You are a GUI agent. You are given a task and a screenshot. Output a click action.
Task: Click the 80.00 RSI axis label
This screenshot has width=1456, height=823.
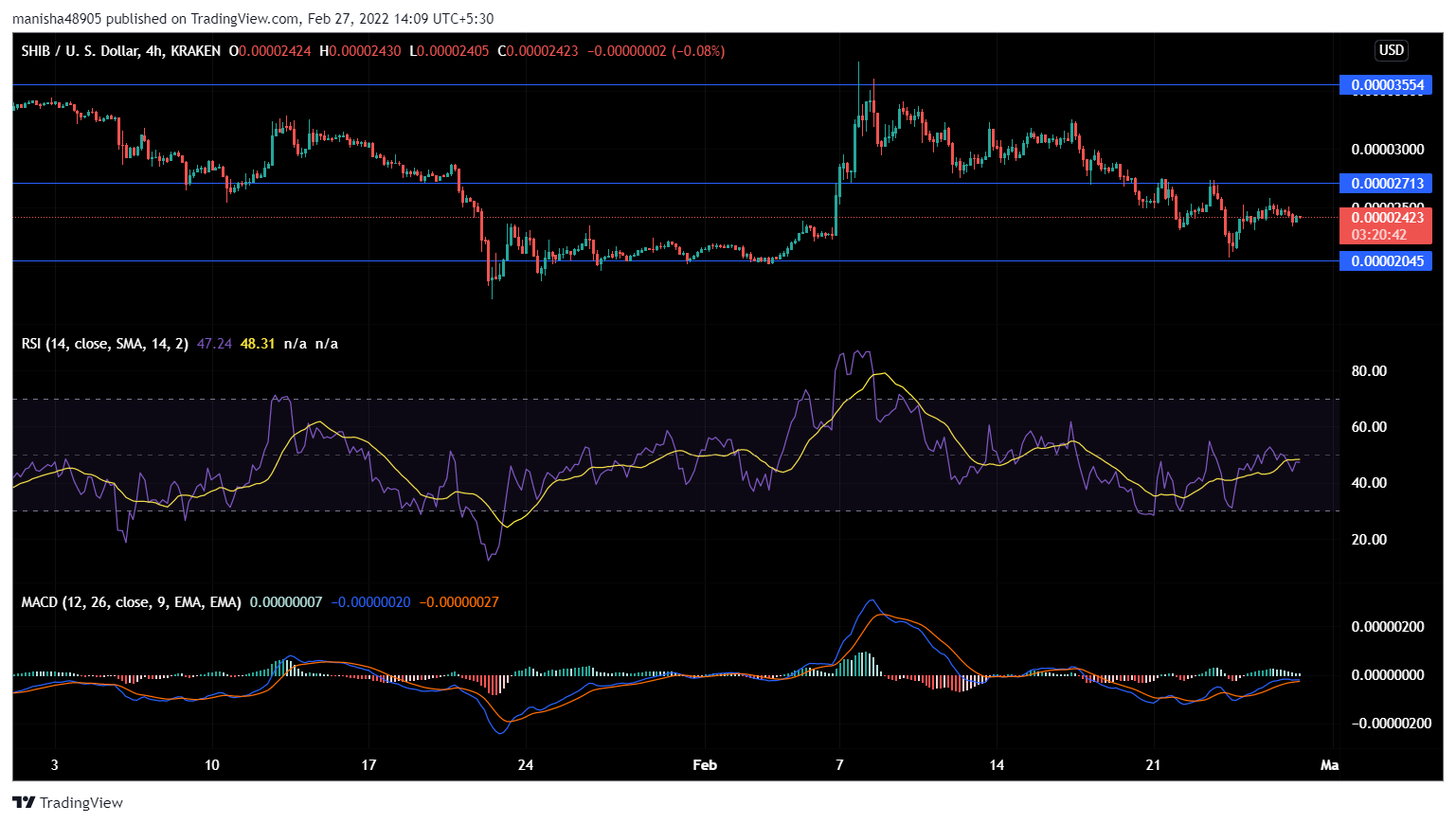click(x=1369, y=371)
